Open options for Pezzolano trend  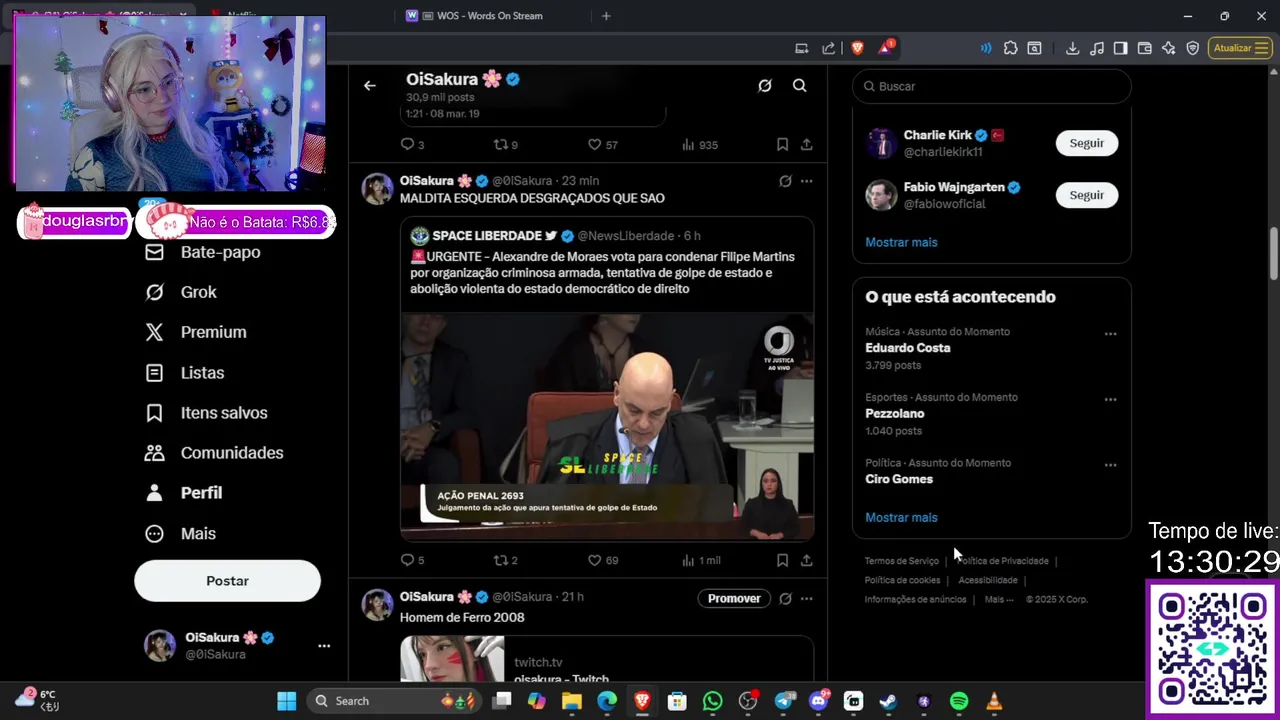(x=1110, y=400)
